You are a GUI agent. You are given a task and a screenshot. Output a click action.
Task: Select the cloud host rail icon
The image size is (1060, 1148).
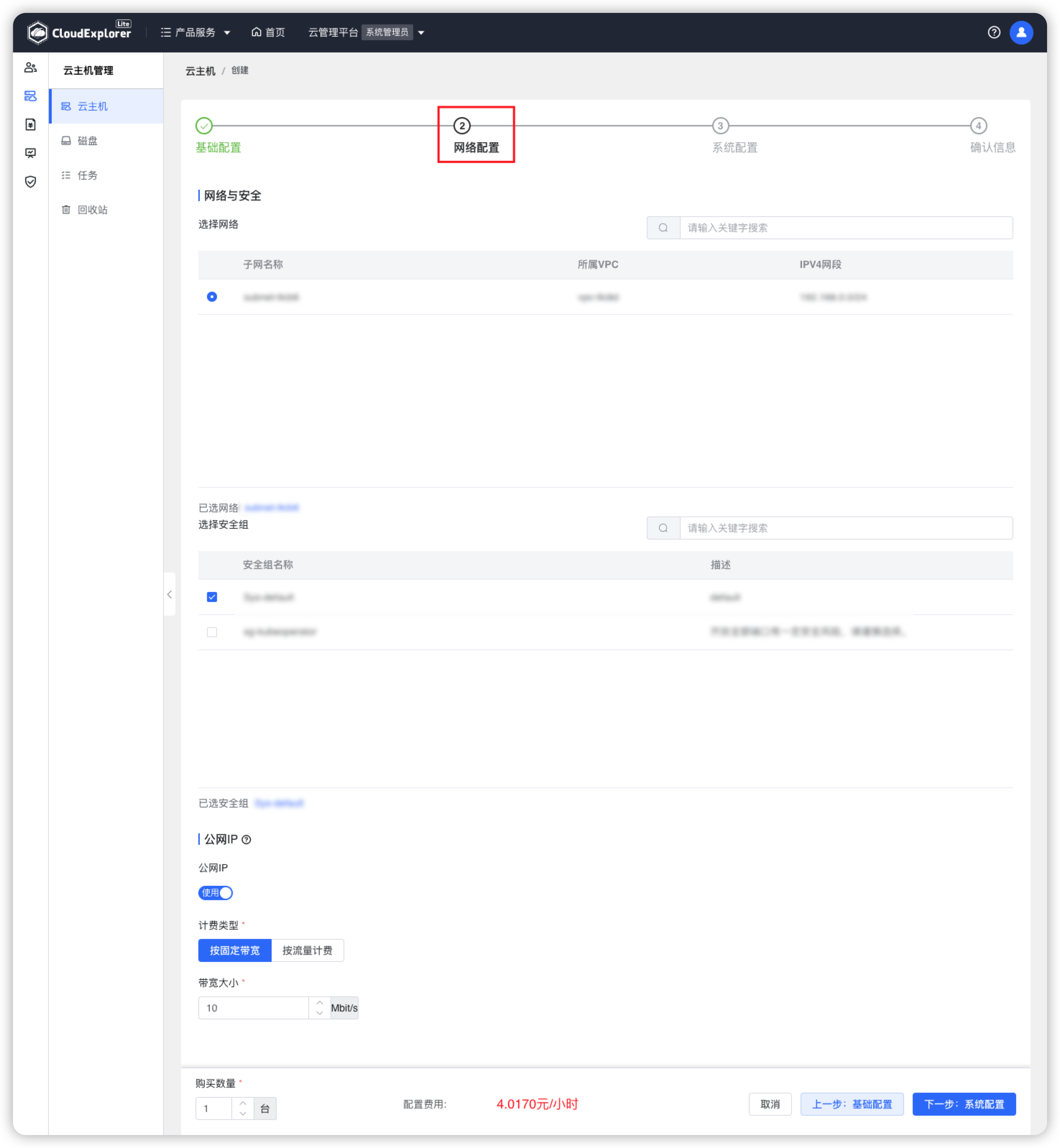[x=31, y=96]
